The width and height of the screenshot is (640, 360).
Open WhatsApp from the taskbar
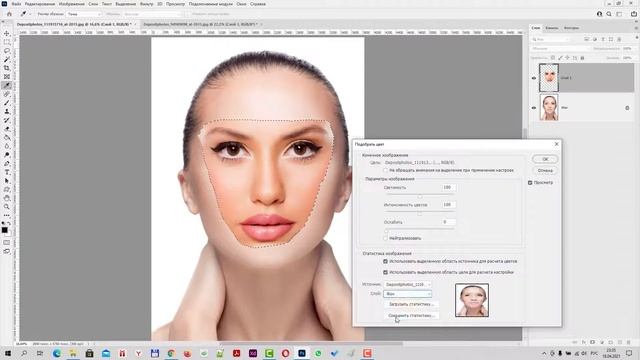[318, 353]
